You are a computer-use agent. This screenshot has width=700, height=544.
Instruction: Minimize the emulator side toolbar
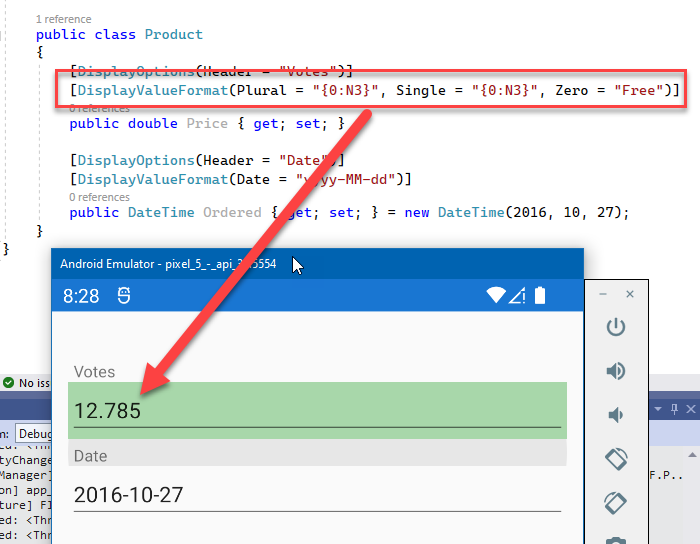(x=602, y=295)
